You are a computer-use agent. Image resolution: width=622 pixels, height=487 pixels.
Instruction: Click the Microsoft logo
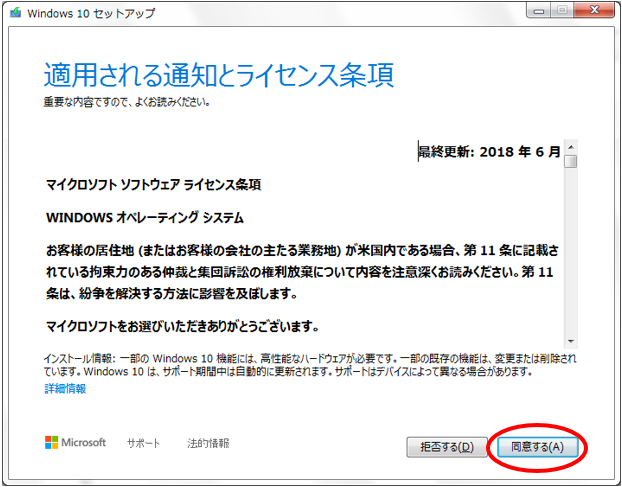pos(75,442)
